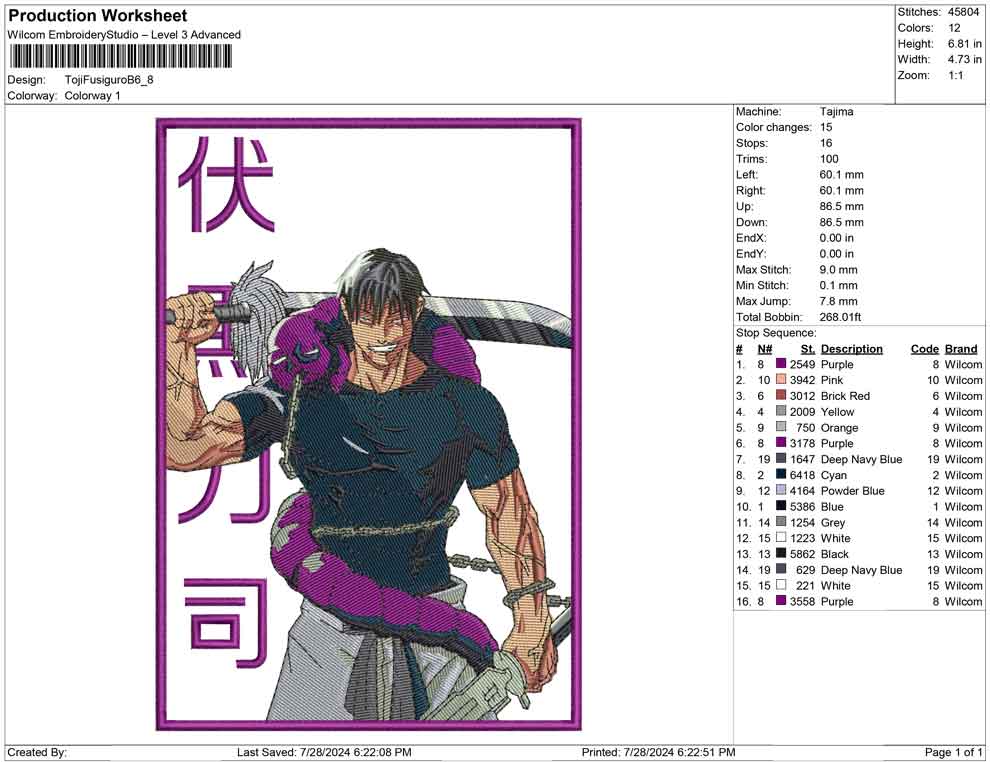Click the Left value 60.1 mm
990x762 pixels.
click(842, 175)
